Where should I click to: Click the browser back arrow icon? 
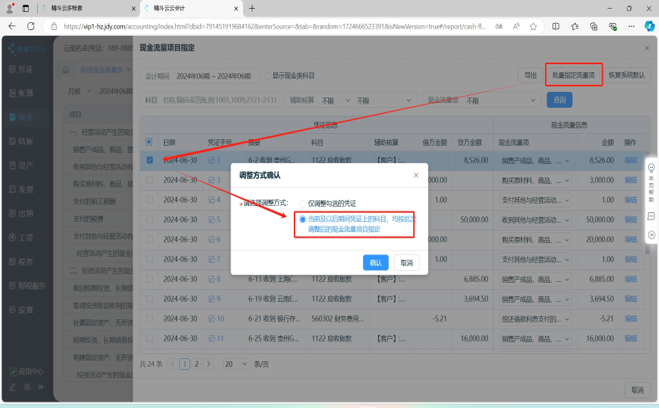tap(11, 27)
